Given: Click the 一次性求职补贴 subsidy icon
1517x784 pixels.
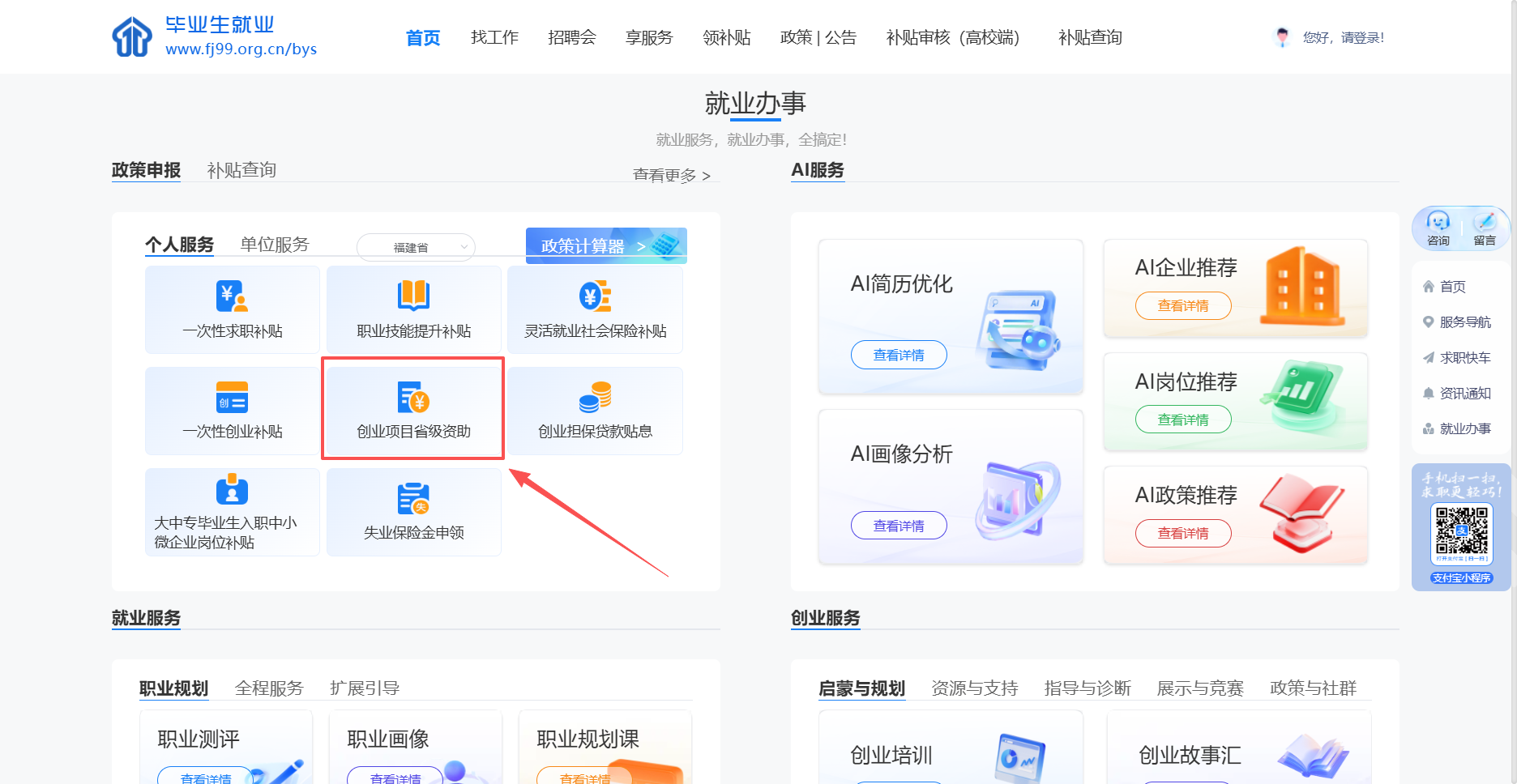Looking at the screenshot, I should (x=232, y=296).
